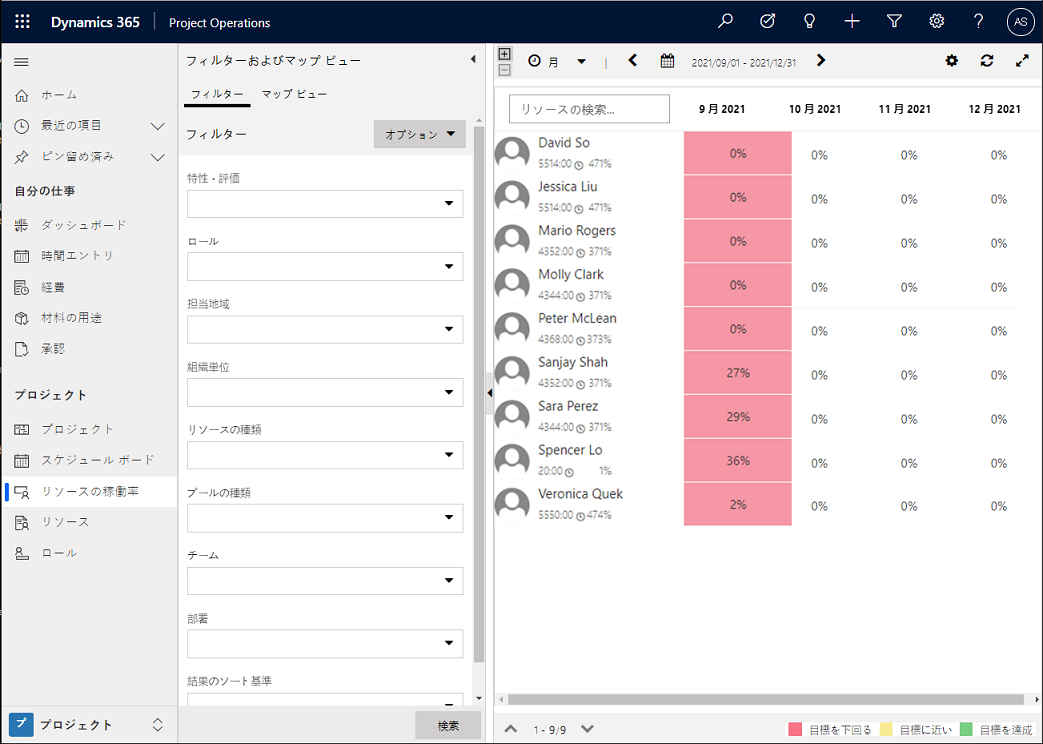
Task: Switch to the マップ ビュー tab
Action: pyautogui.click(x=295, y=94)
